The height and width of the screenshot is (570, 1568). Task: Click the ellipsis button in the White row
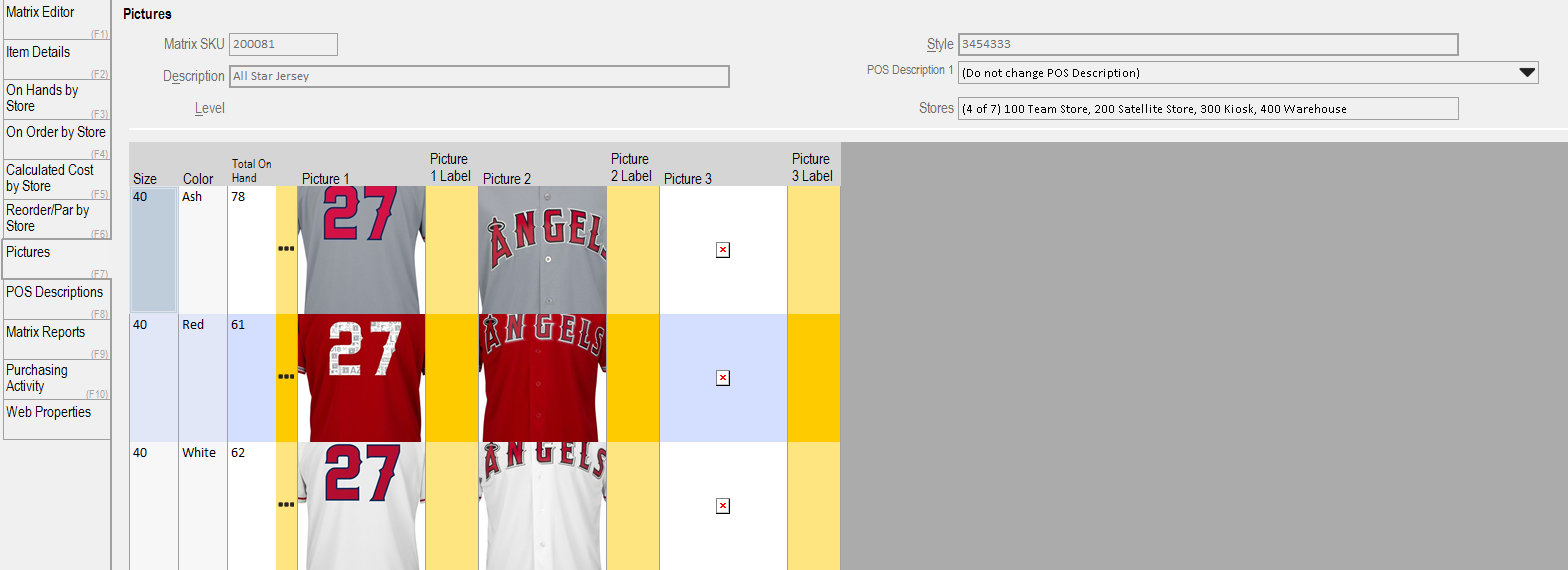(286, 506)
